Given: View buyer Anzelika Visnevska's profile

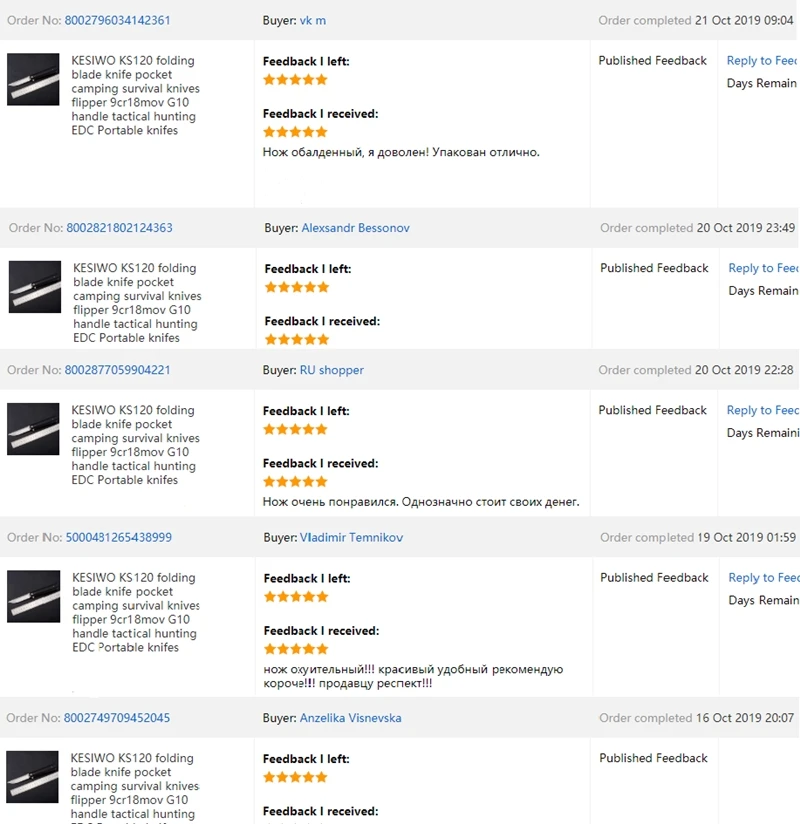Looking at the screenshot, I should 350,718.
